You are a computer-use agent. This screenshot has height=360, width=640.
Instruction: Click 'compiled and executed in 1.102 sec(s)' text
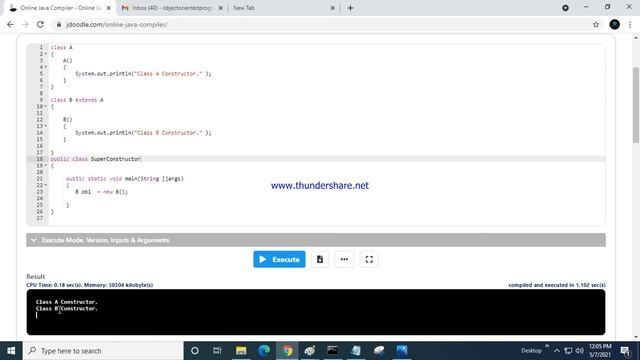557,285
